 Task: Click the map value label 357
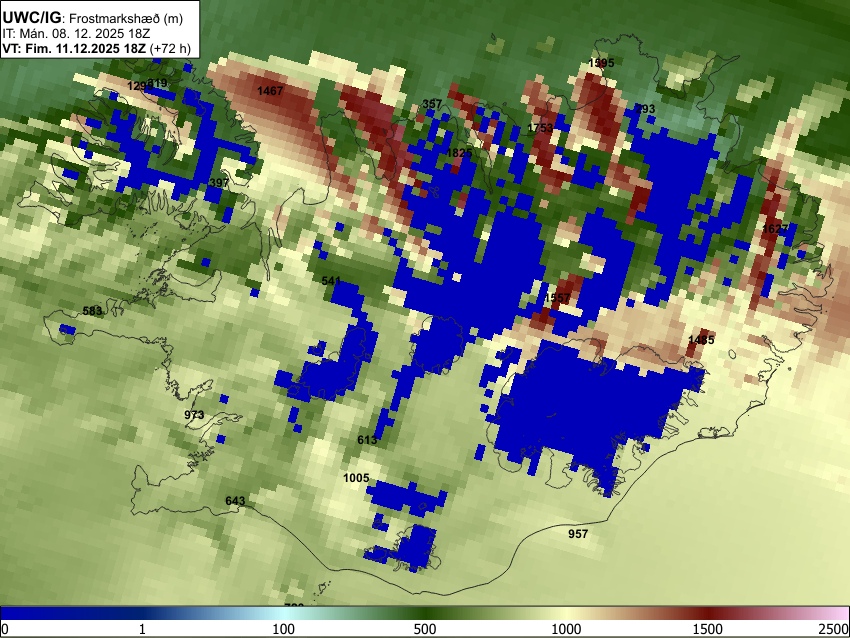click(432, 104)
